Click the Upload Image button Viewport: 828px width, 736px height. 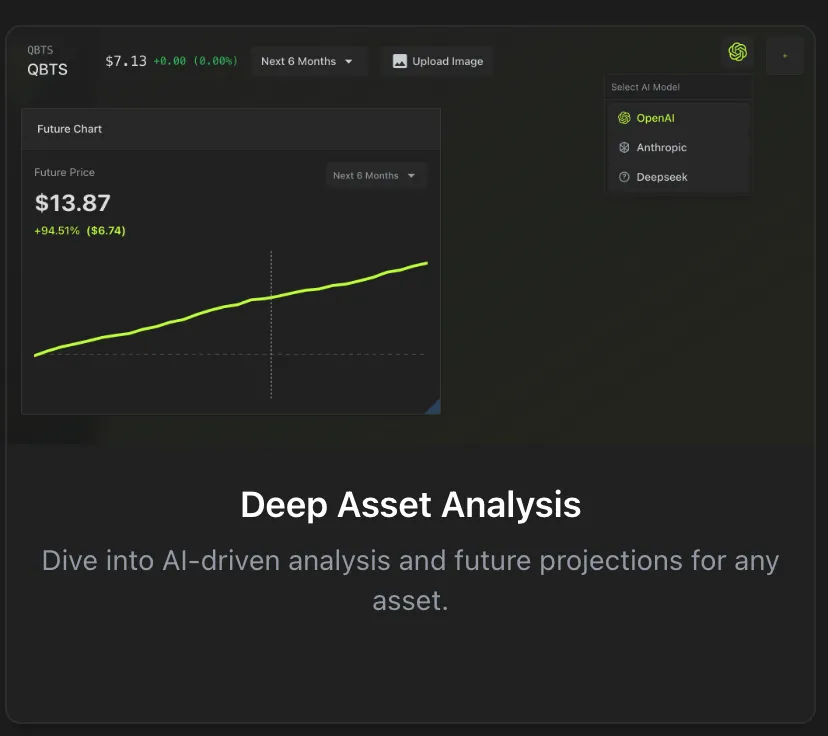click(x=437, y=61)
